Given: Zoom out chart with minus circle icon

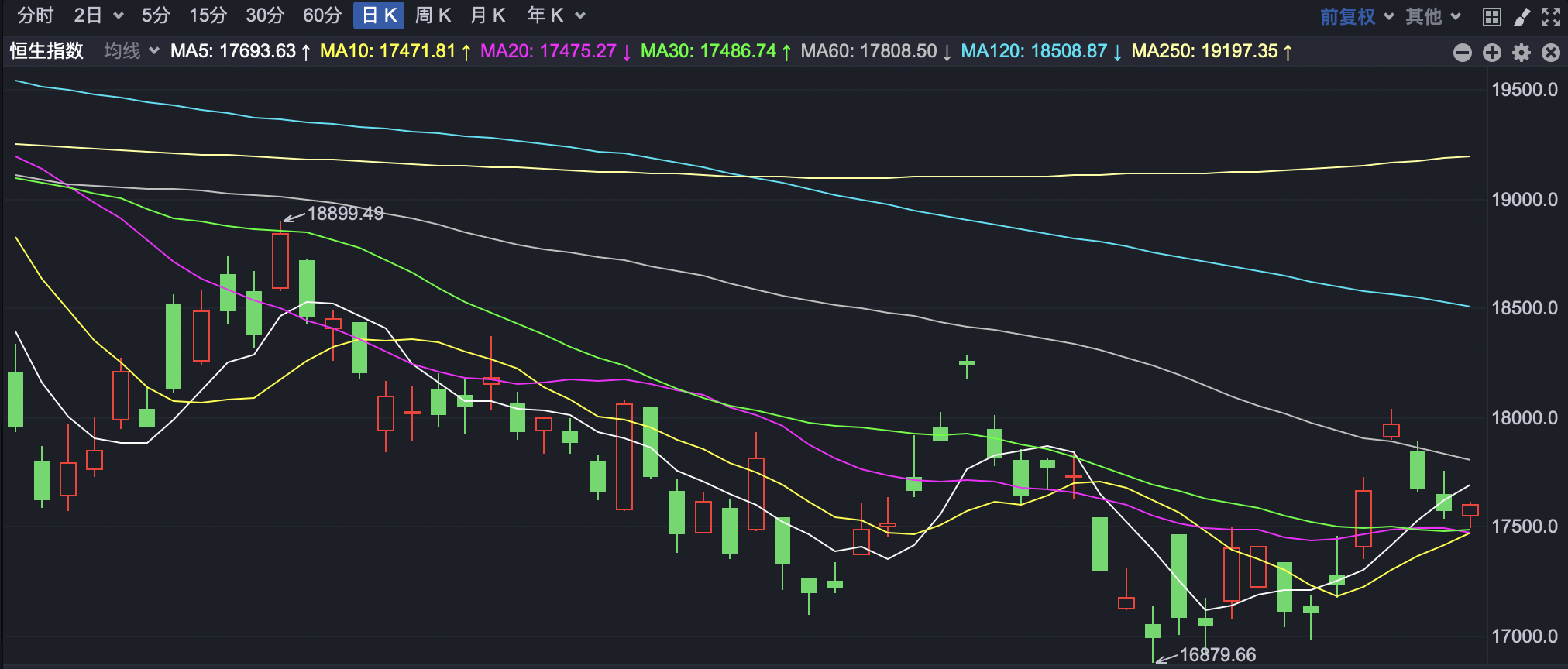Looking at the screenshot, I should (1463, 52).
